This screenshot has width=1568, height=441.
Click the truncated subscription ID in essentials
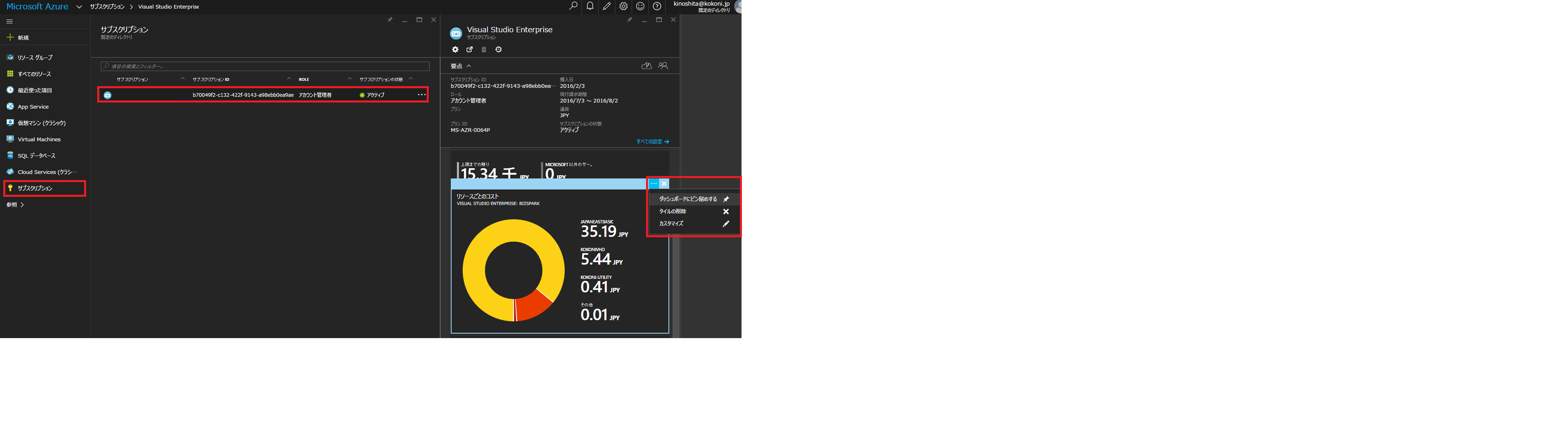click(503, 86)
